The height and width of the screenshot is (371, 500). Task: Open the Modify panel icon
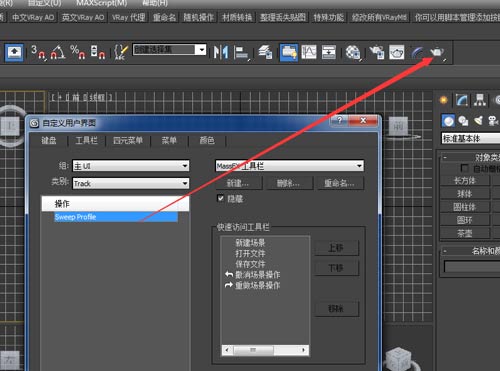point(462,100)
